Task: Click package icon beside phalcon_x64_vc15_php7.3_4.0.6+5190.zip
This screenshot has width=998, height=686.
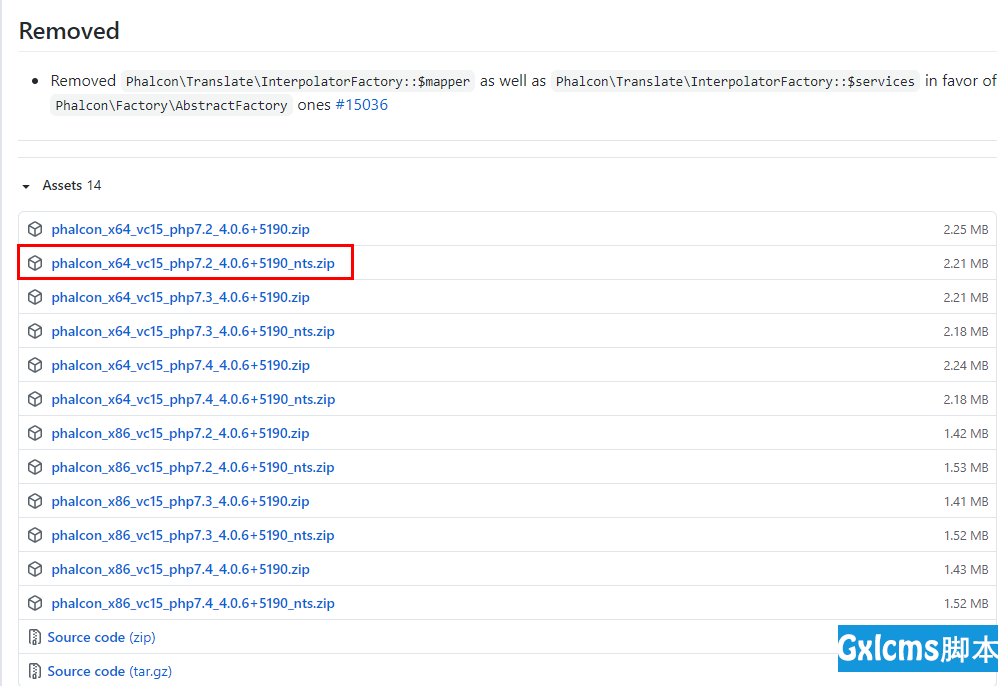Action: tap(35, 297)
